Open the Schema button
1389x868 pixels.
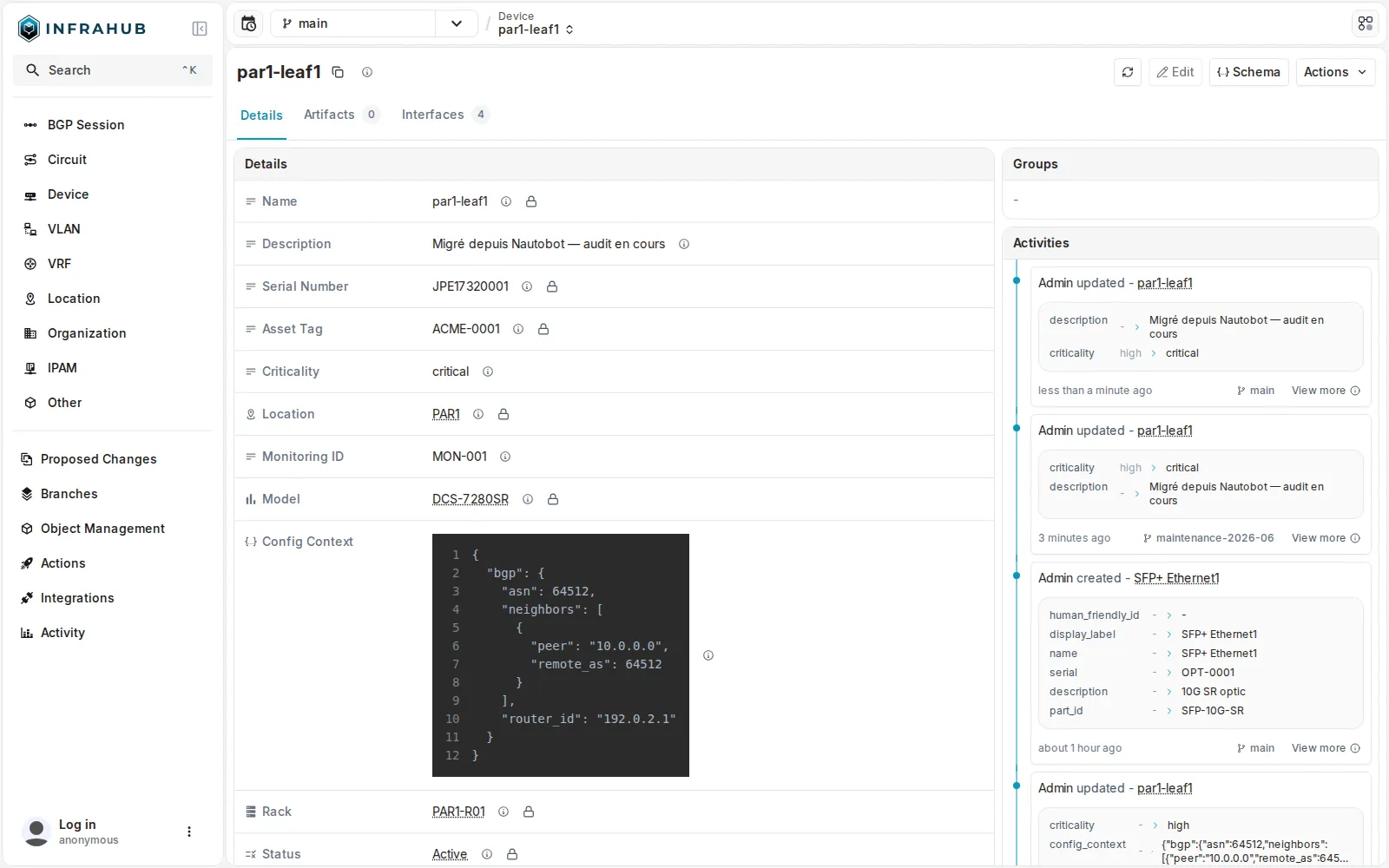1248,72
